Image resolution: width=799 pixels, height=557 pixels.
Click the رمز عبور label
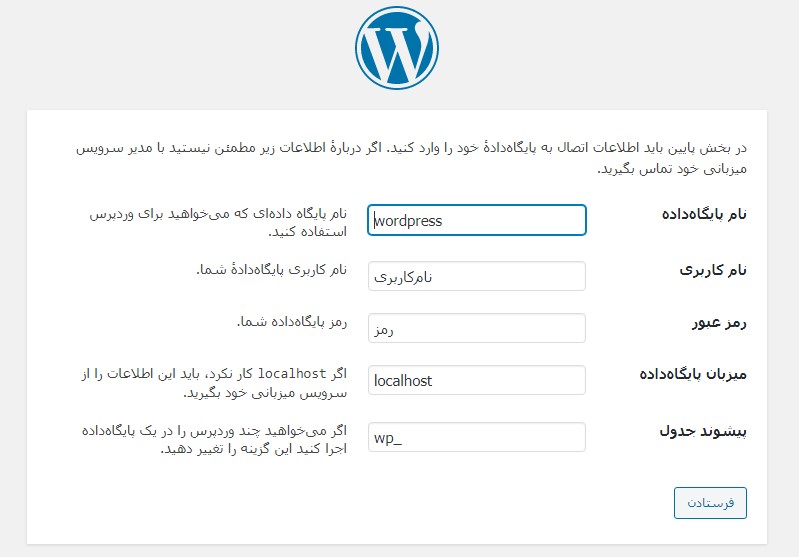pos(719,323)
